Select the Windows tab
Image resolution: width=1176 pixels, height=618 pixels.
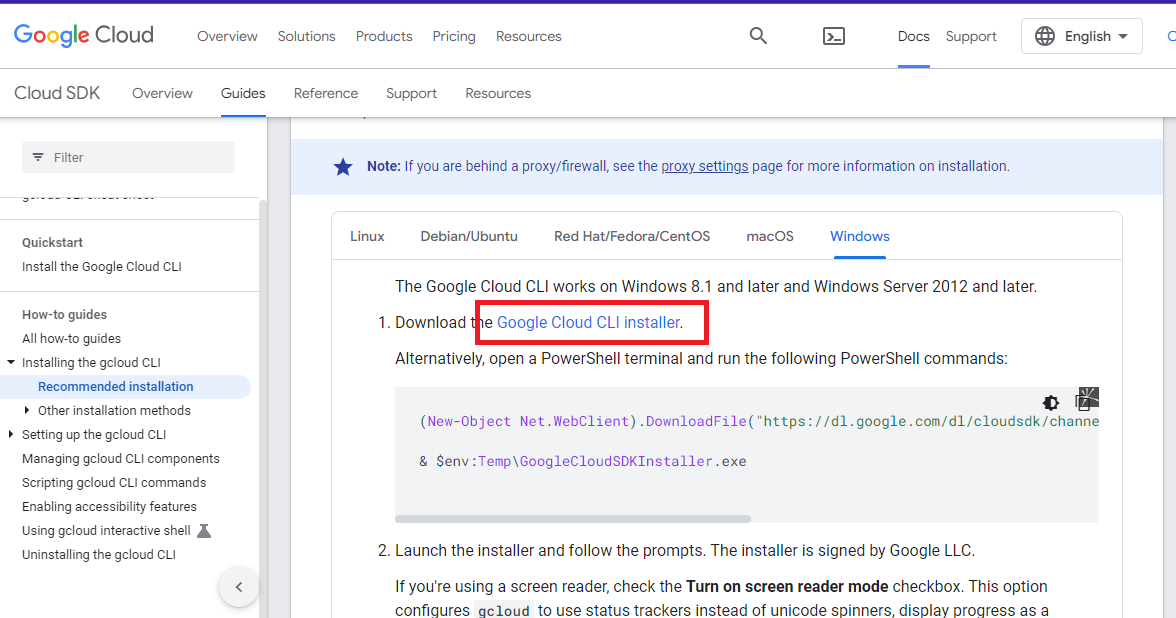click(860, 236)
